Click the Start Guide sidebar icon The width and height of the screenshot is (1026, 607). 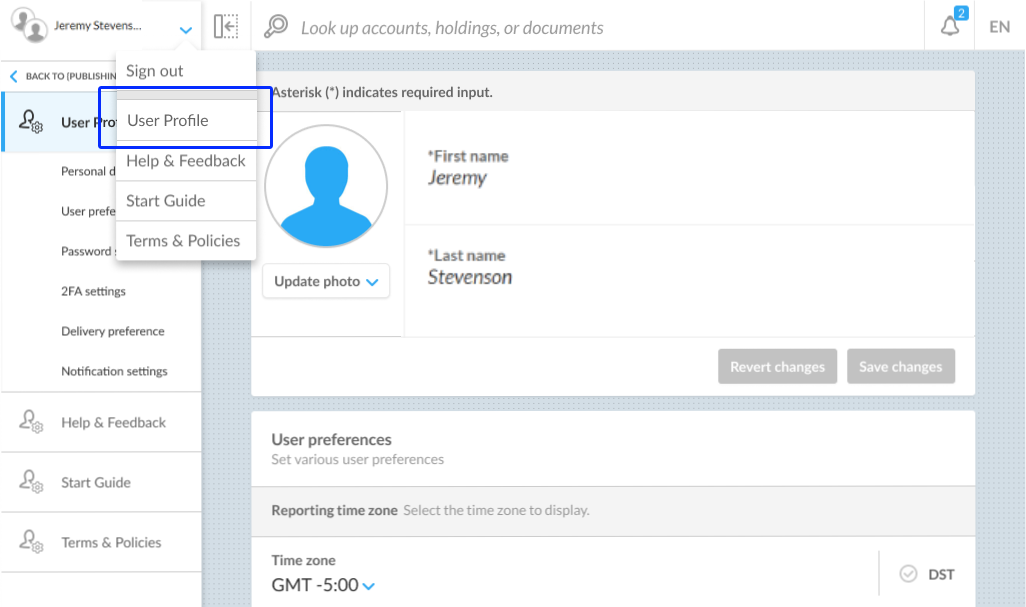[x=31, y=483]
